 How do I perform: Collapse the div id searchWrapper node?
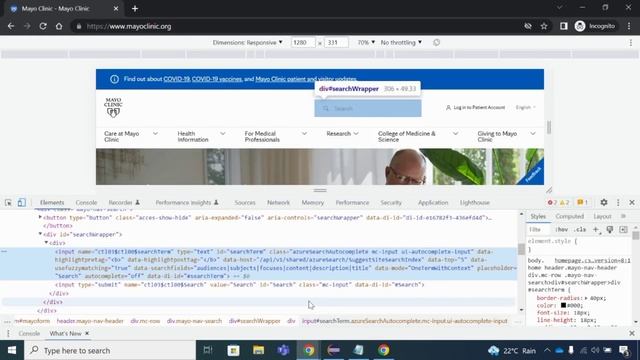[40, 234]
